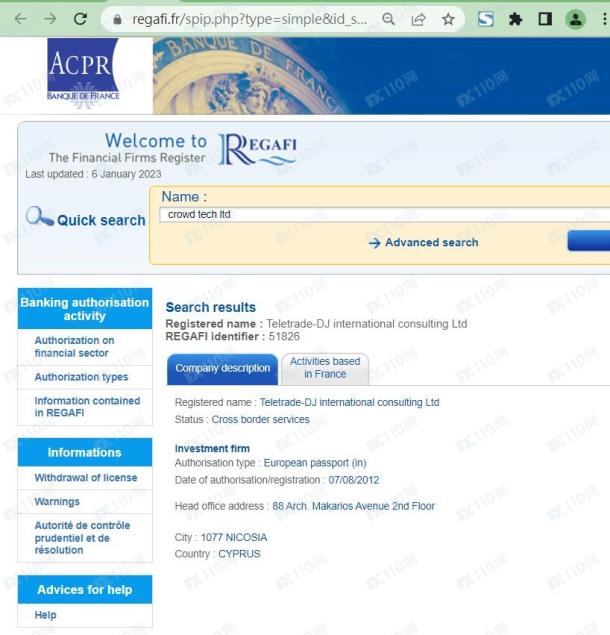Screen dimensions: 610x635
Task: Toggle the browser side panel icon
Action: (545, 19)
